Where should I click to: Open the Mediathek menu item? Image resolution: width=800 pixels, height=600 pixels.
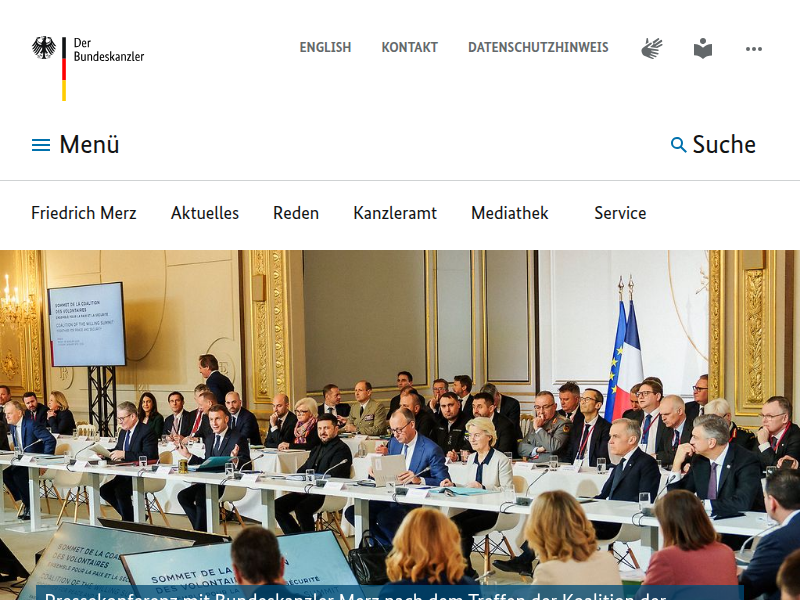click(x=510, y=213)
